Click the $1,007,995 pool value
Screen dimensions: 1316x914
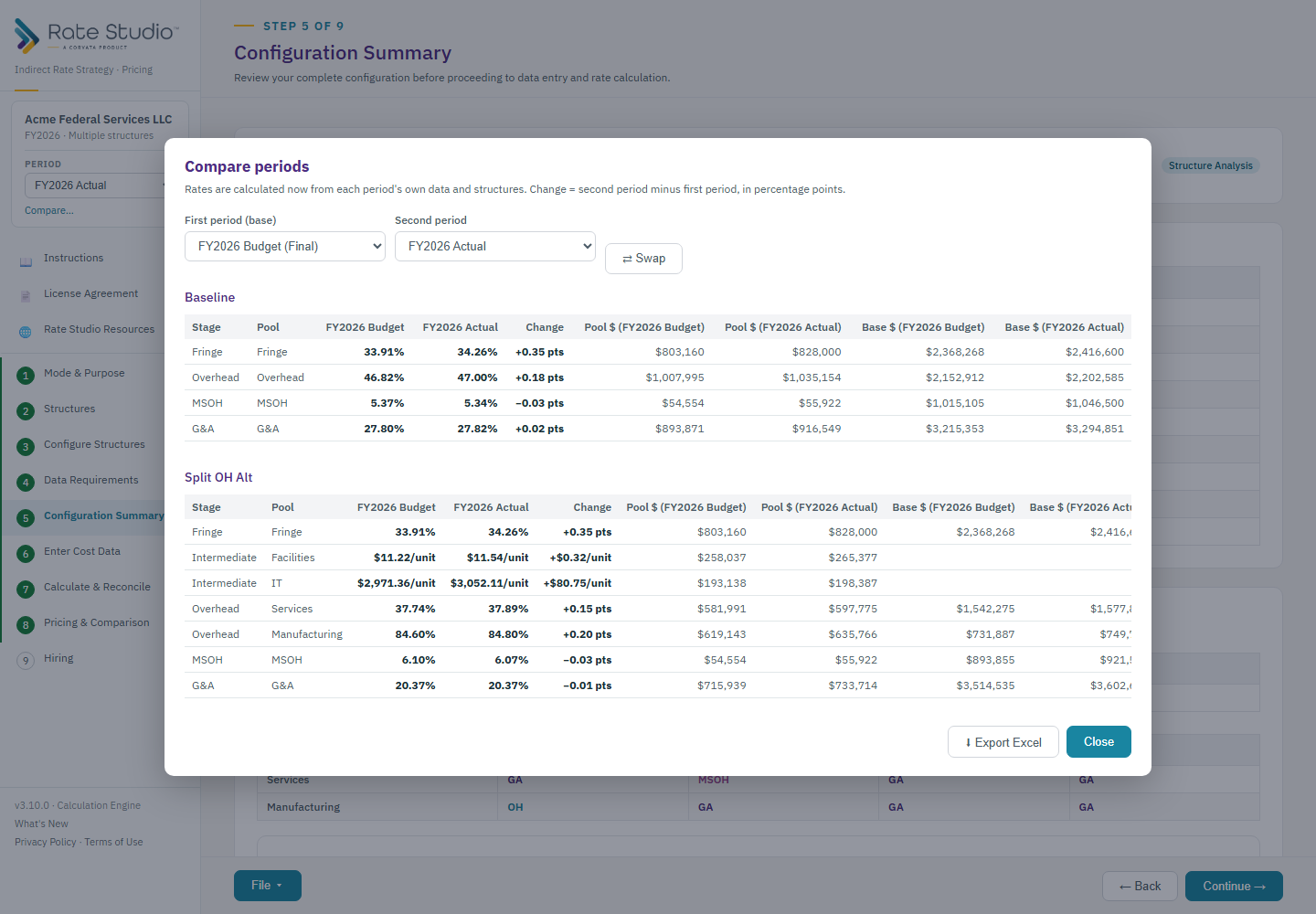(x=675, y=377)
